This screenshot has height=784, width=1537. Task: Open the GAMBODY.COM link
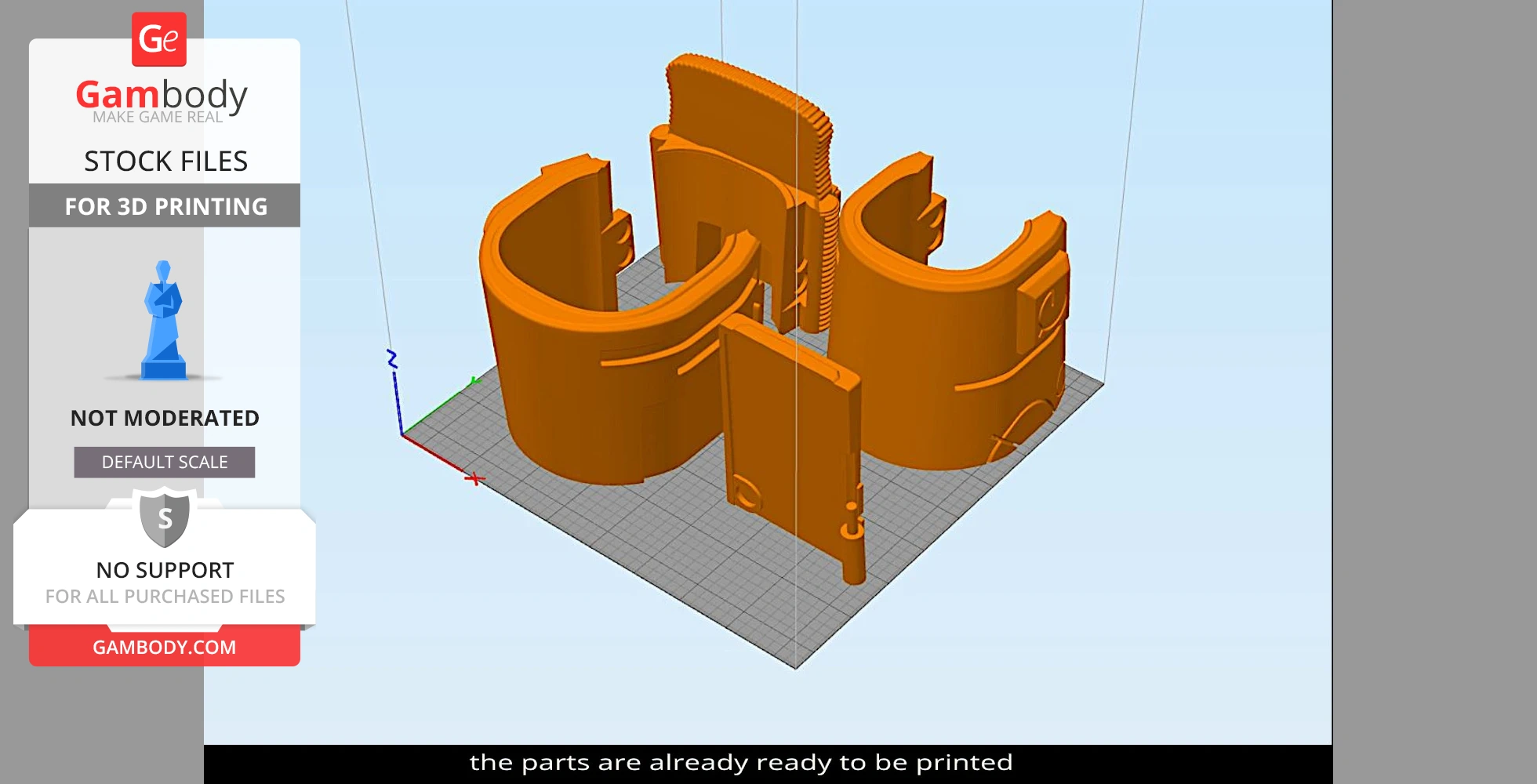tap(165, 648)
